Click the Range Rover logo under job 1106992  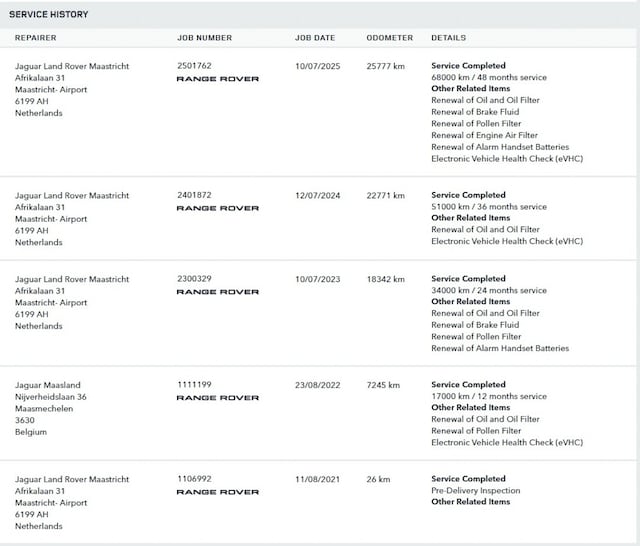pos(218,492)
